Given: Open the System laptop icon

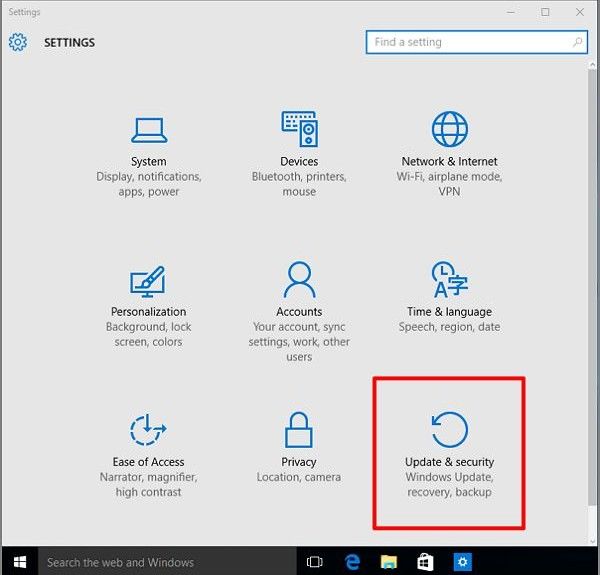Looking at the screenshot, I should [x=149, y=130].
